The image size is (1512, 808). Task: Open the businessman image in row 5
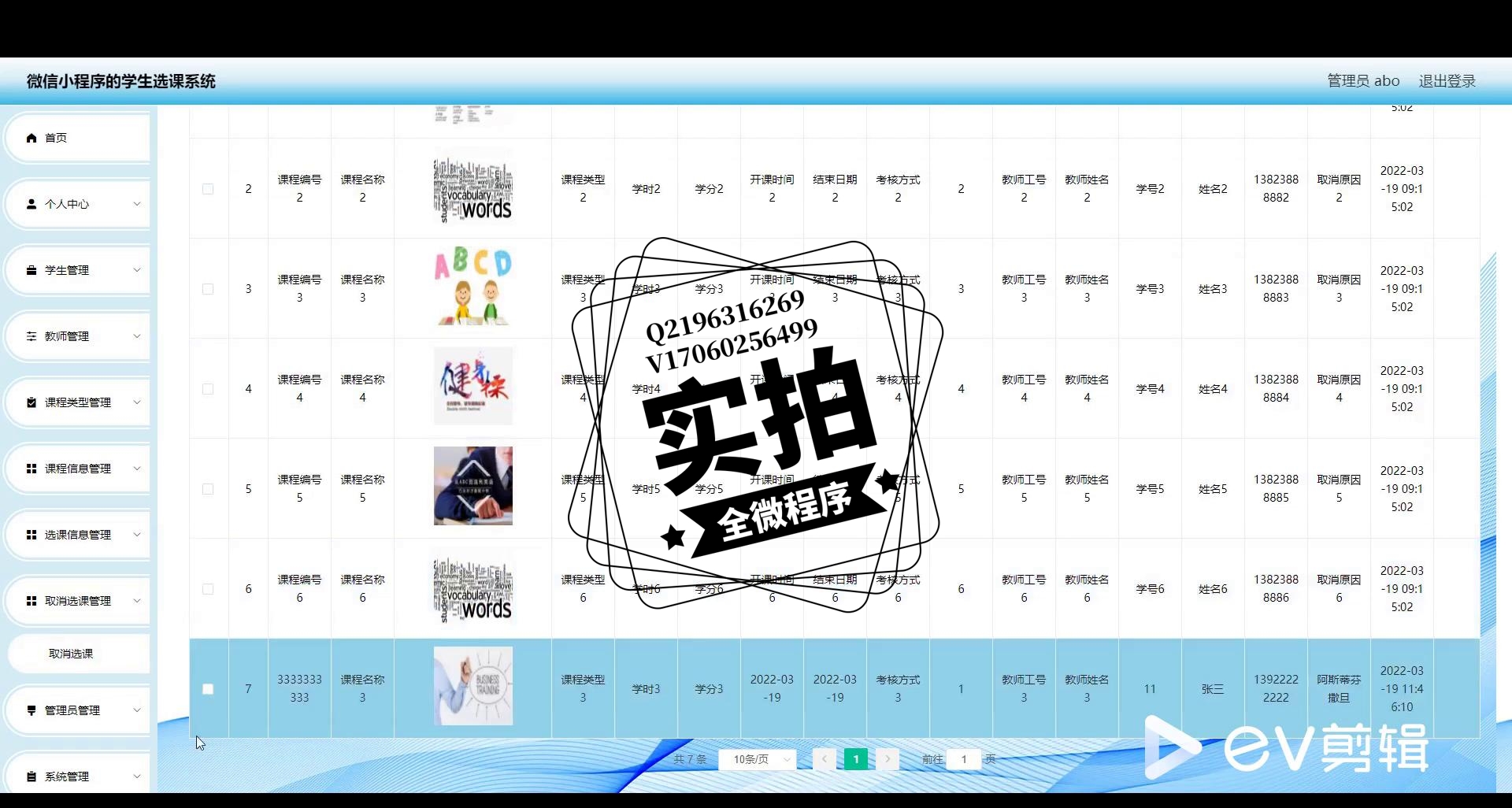473,486
